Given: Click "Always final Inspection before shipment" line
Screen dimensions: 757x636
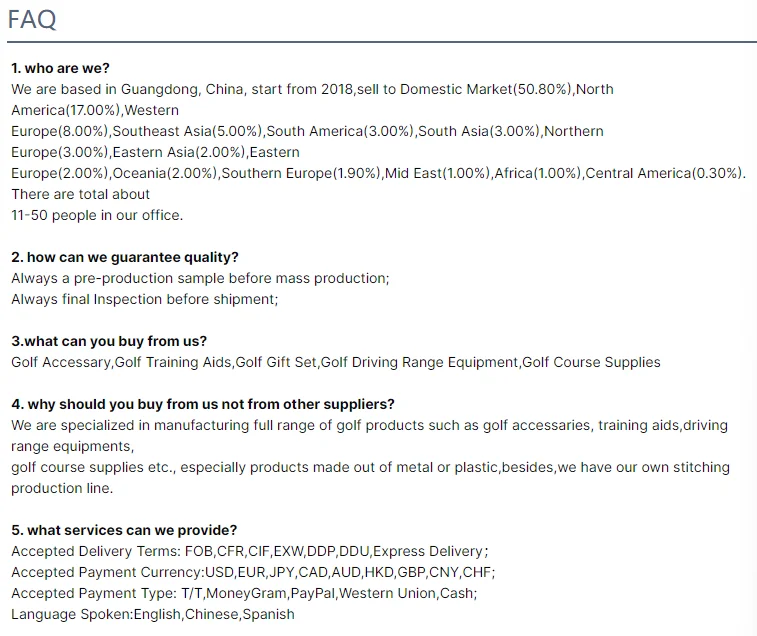Looking at the screenshot, I should point(145,299).
